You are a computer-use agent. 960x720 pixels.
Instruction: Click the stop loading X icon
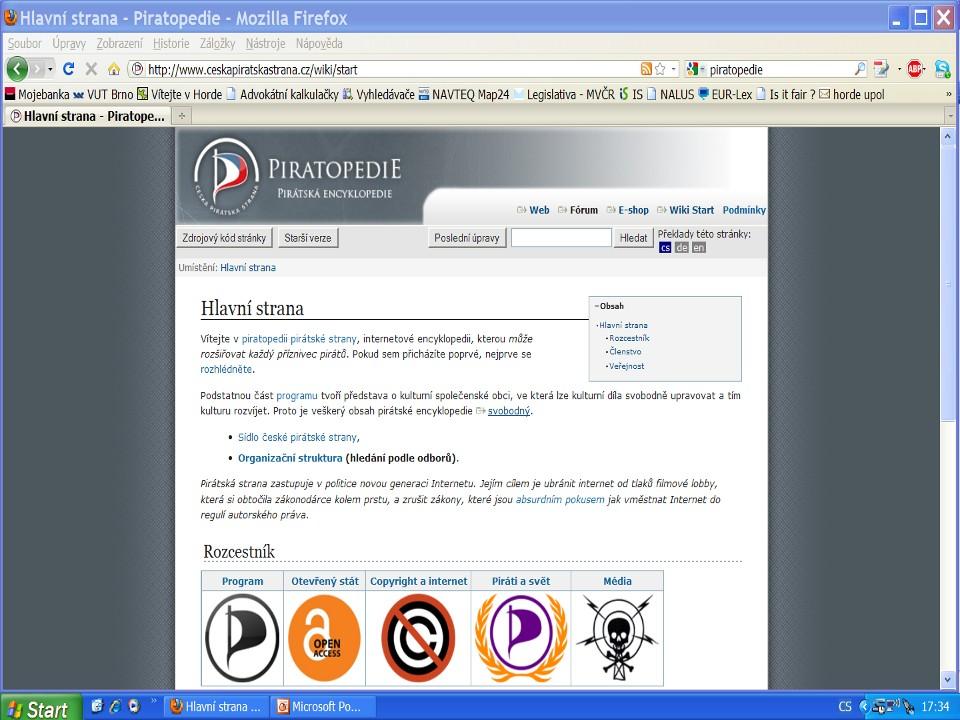[x=91, y=69]
